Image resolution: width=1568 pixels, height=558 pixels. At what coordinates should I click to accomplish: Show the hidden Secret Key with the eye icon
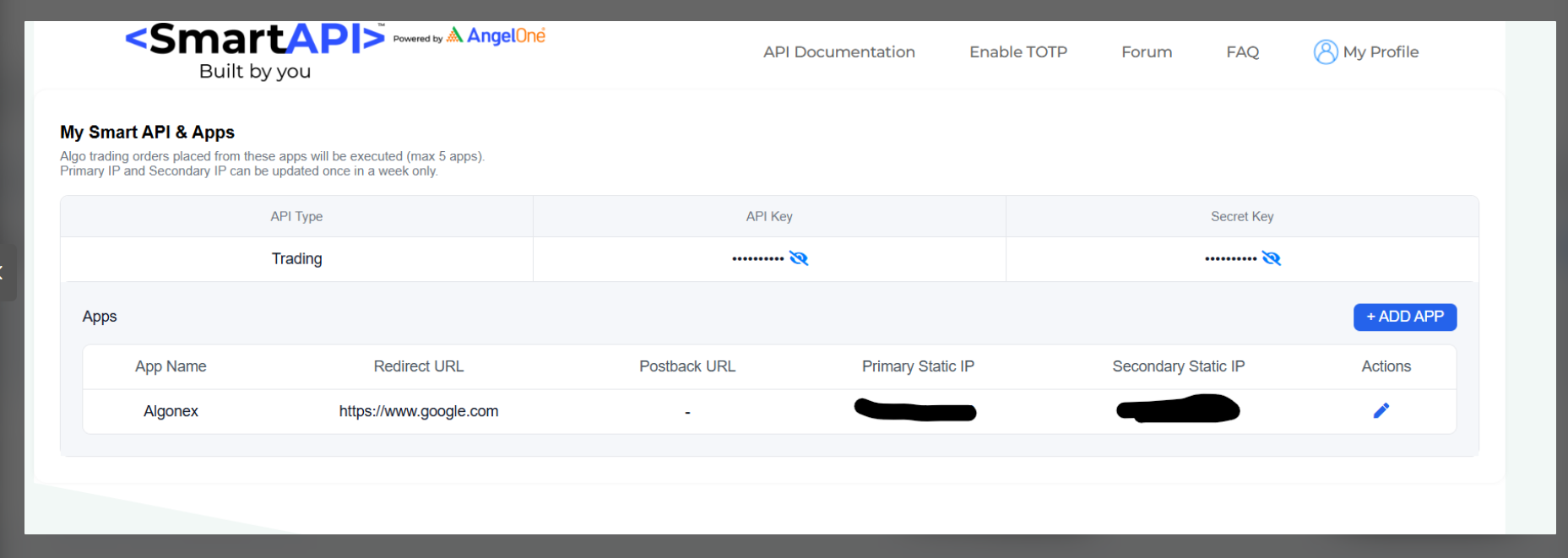tap(1271, 258)
